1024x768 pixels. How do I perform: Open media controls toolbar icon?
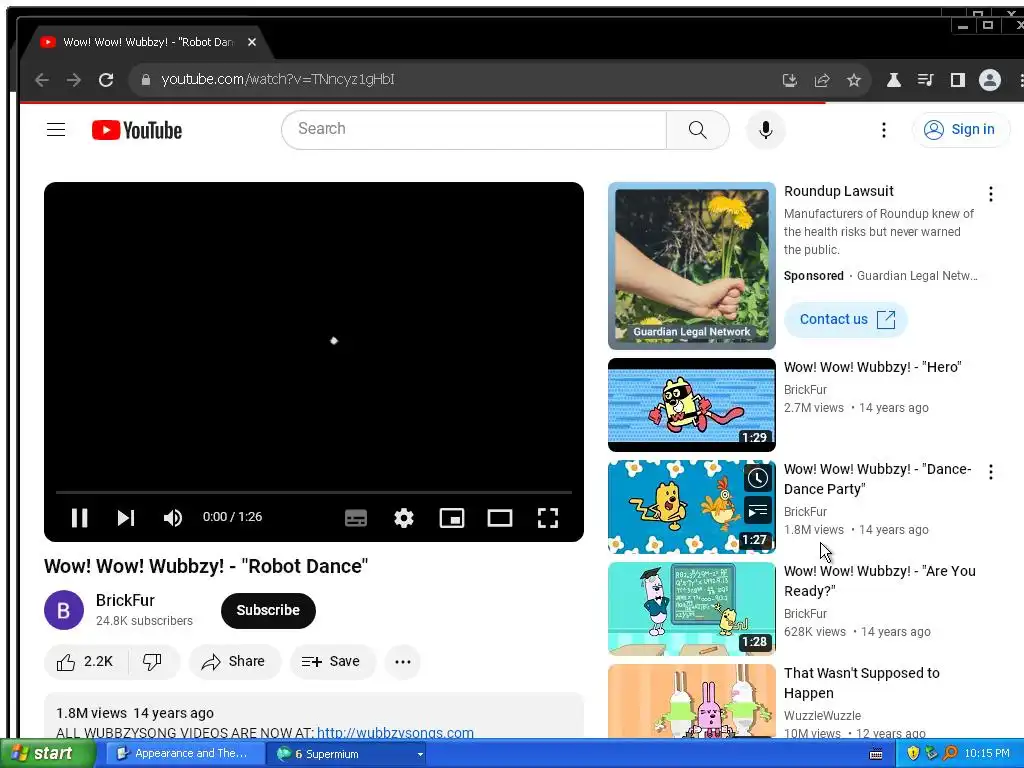pyautogui.click(x=925, y=80)
